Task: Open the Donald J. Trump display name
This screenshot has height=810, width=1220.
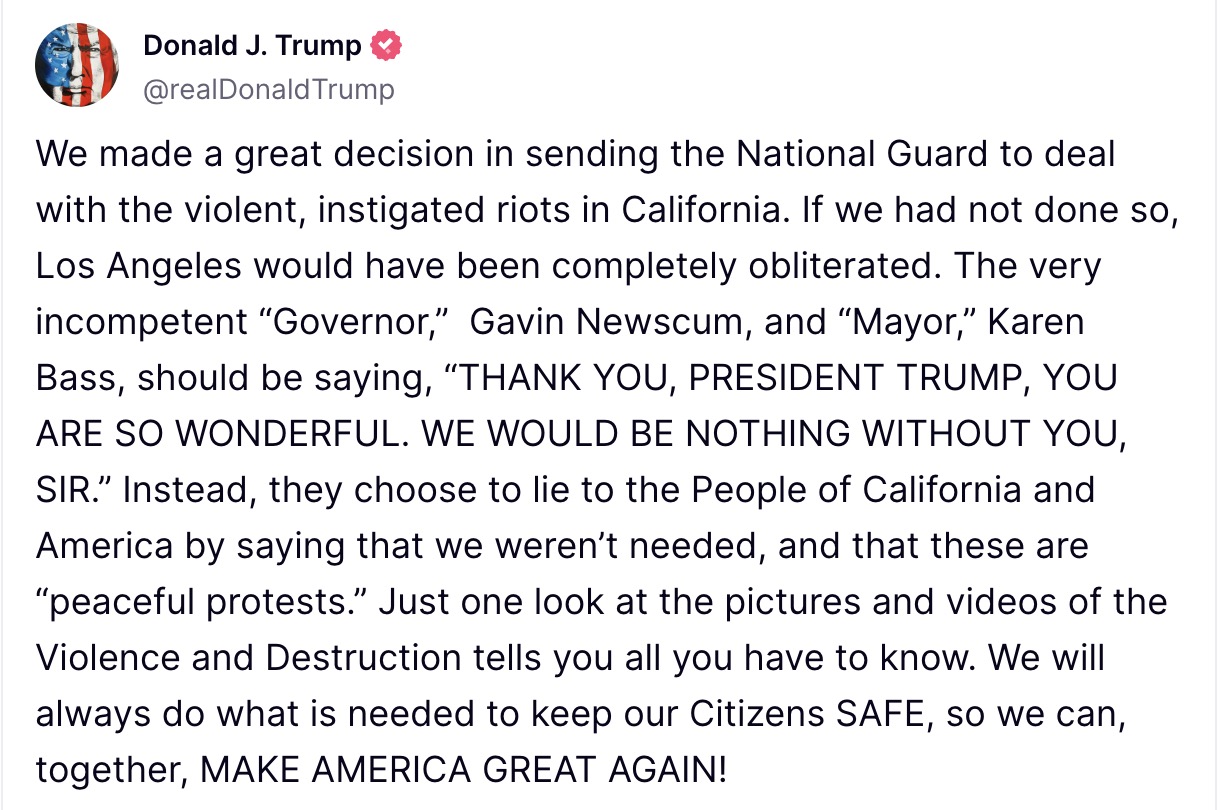Action: pyautogui.click(x=253, y=46)
